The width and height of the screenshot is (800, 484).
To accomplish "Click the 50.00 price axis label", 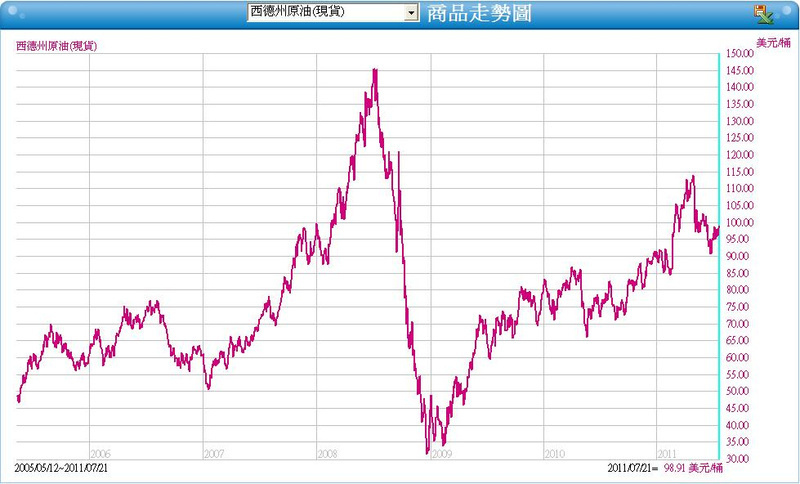I will (x=737, y=391).
